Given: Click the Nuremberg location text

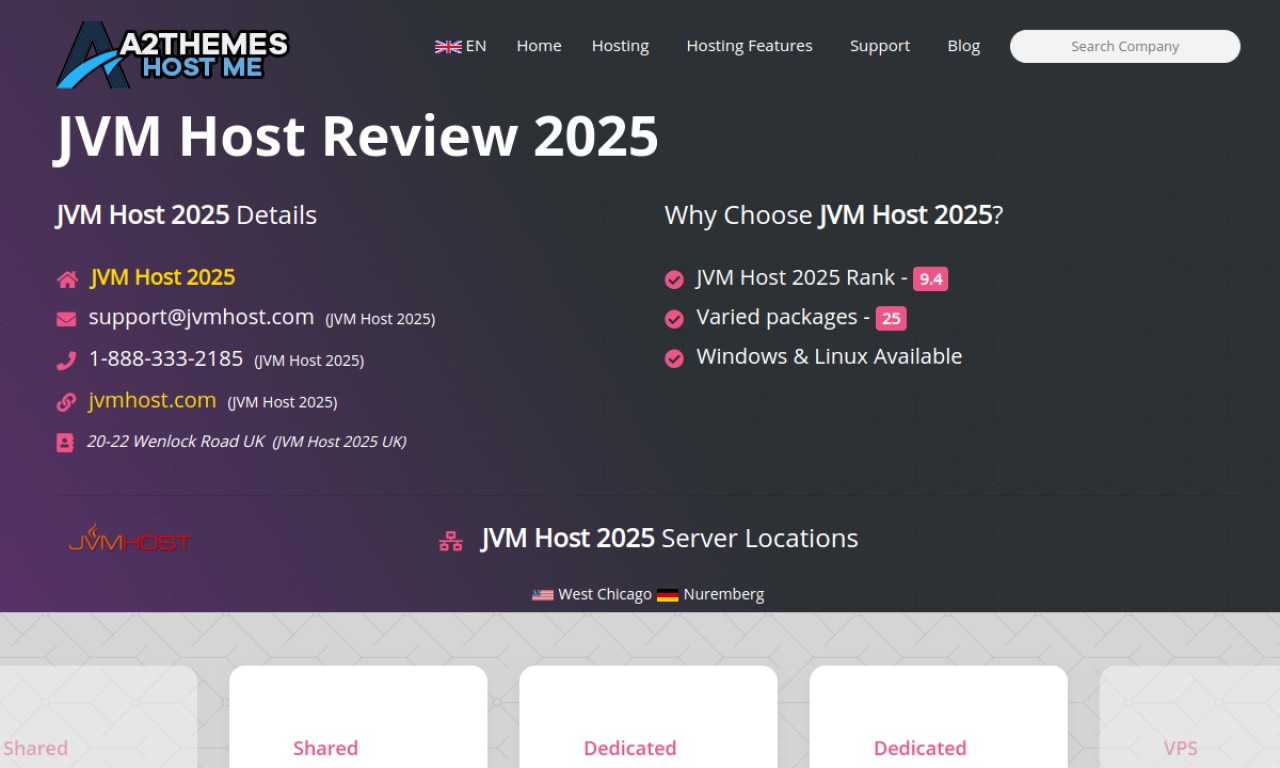Looking at the screenshot, I should [x=724, y=594].
